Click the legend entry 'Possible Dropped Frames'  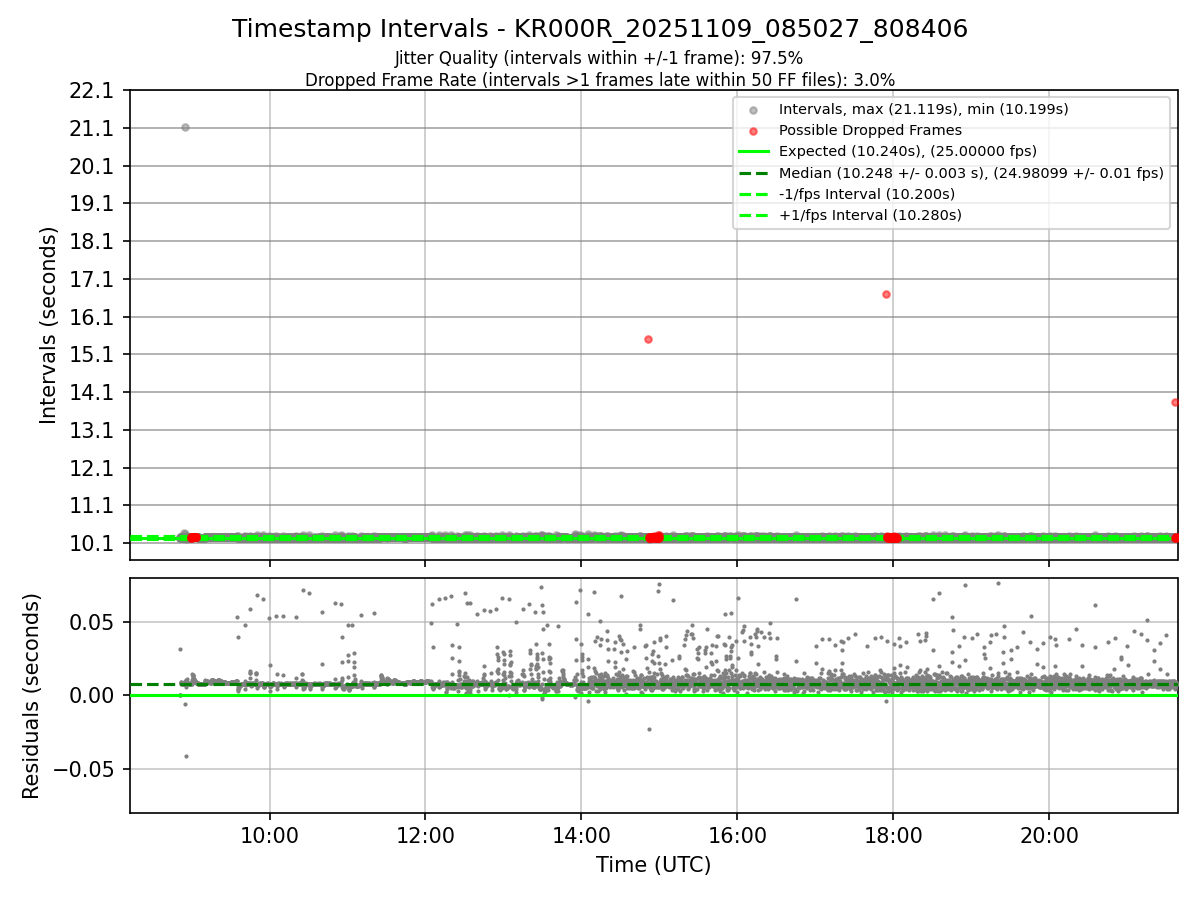coord(870,130)
